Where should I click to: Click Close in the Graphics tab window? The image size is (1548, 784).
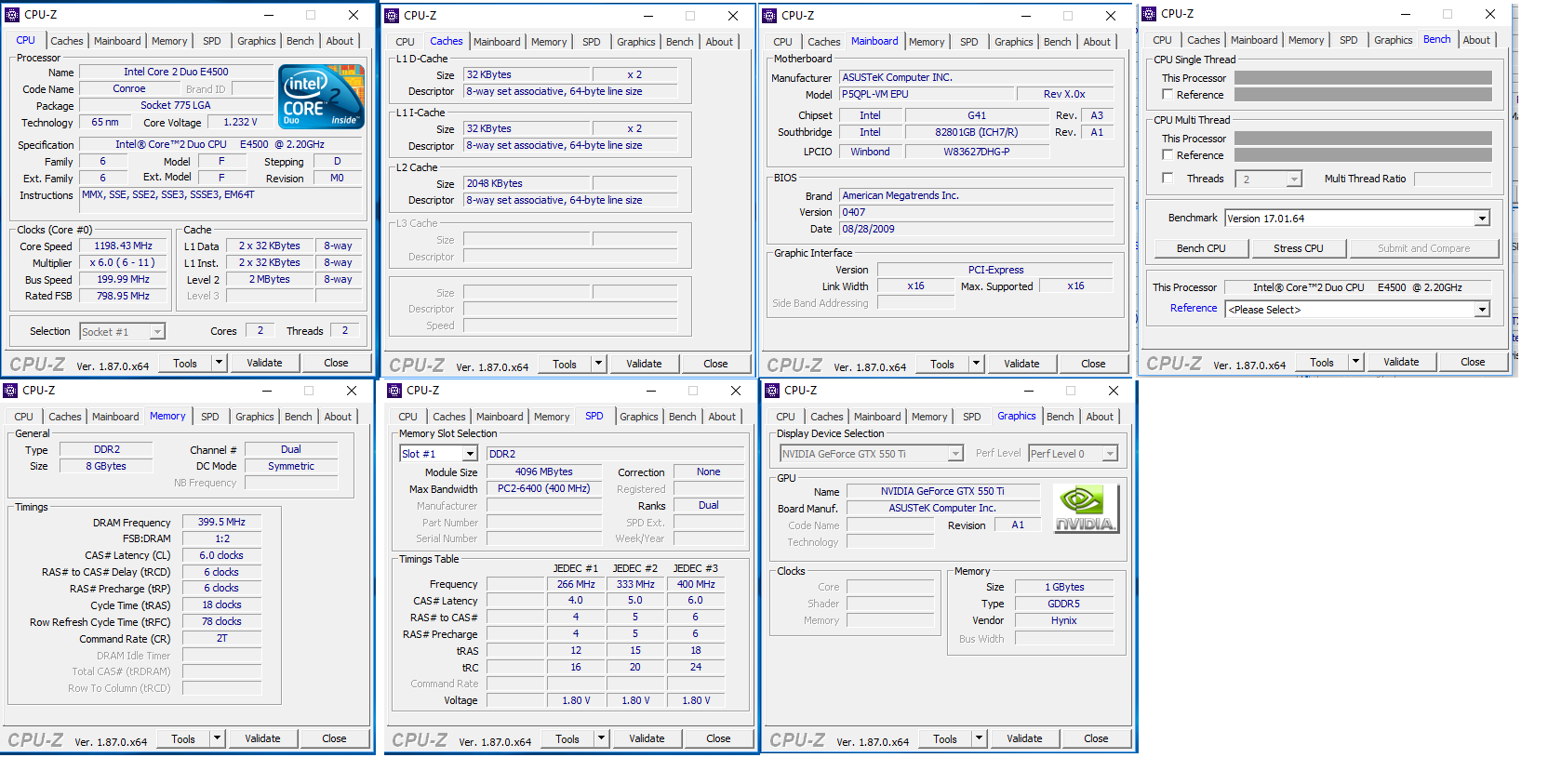1096,738
